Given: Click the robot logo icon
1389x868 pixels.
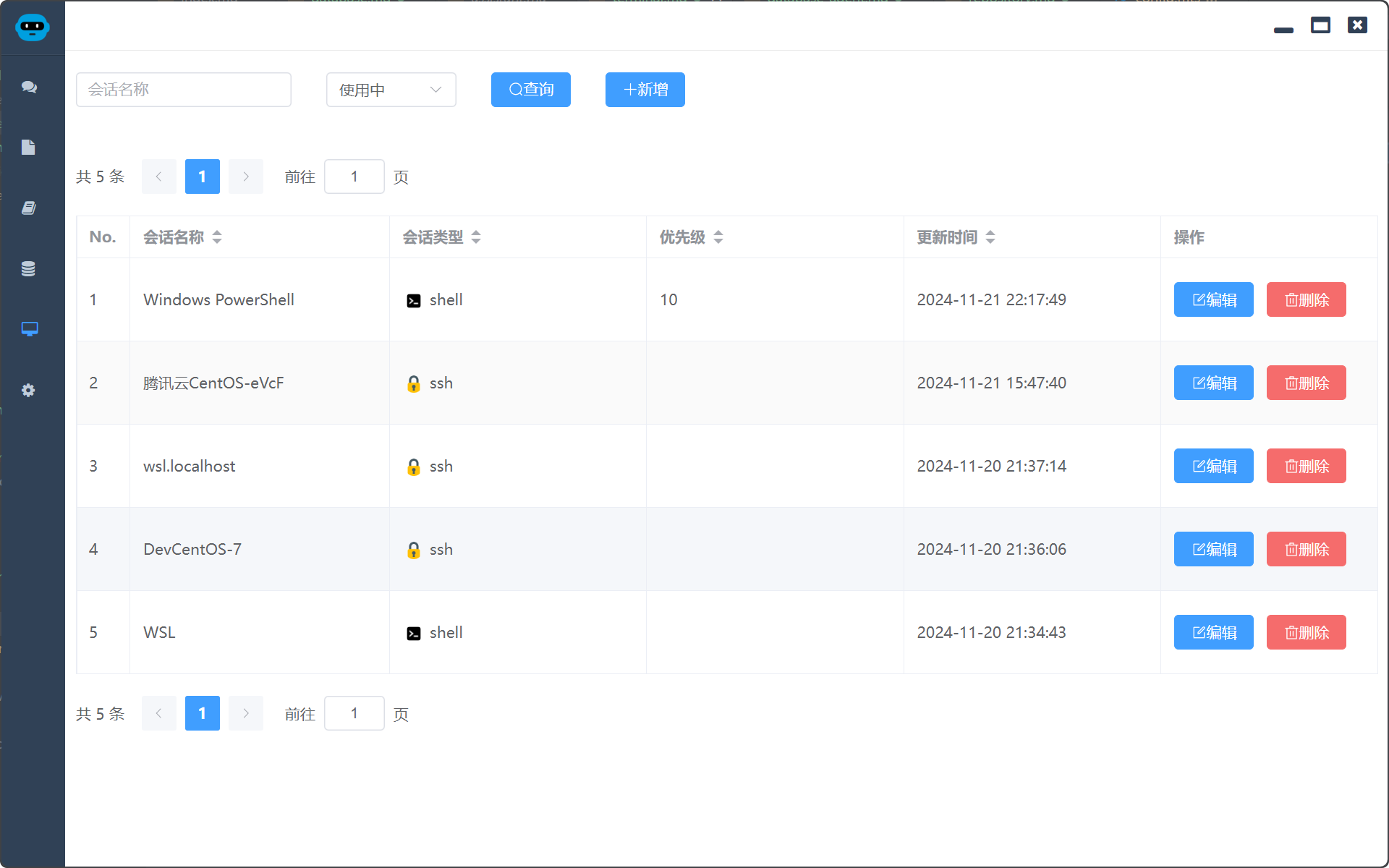Looking at the screenshot, I should (x=32, y=27).
